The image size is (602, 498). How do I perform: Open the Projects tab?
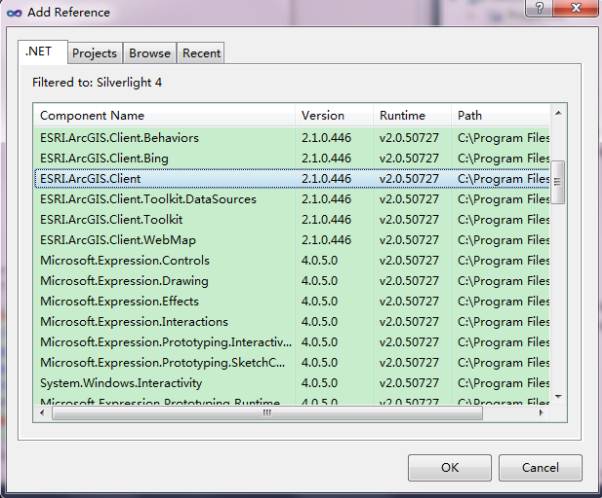click(94, 53)
